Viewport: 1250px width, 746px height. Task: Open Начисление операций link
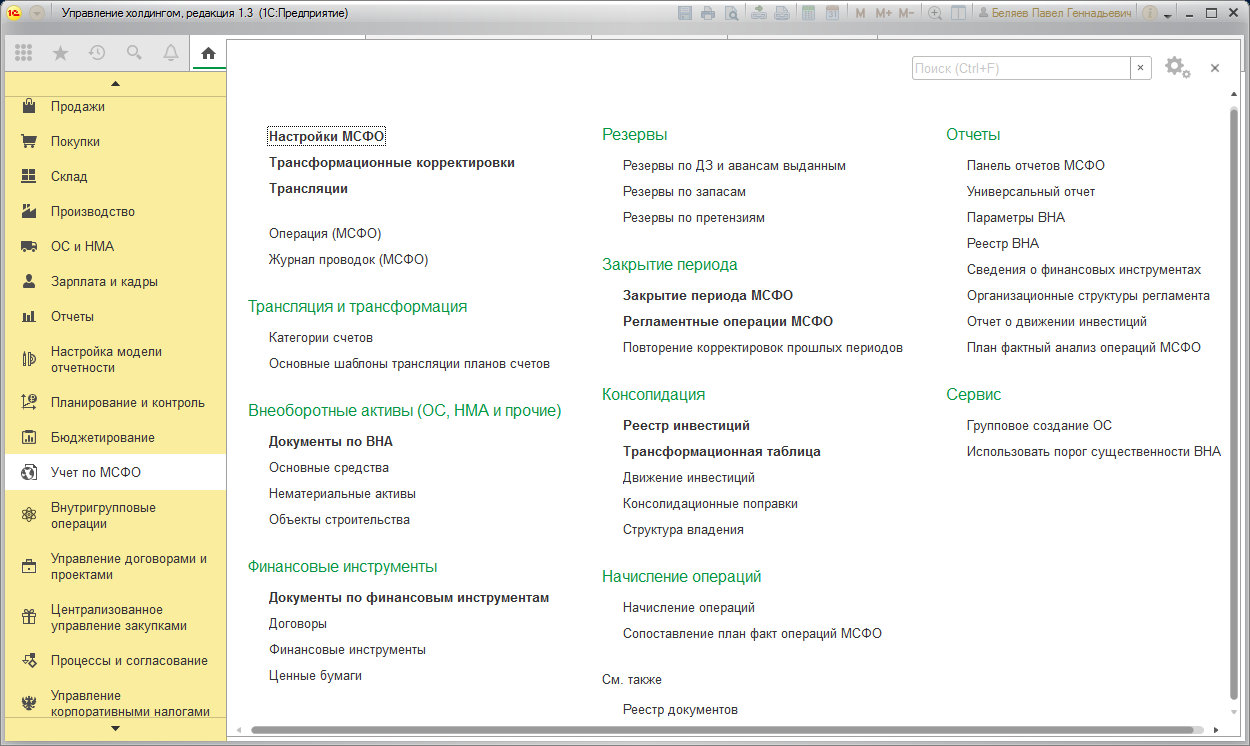point(689,608)
